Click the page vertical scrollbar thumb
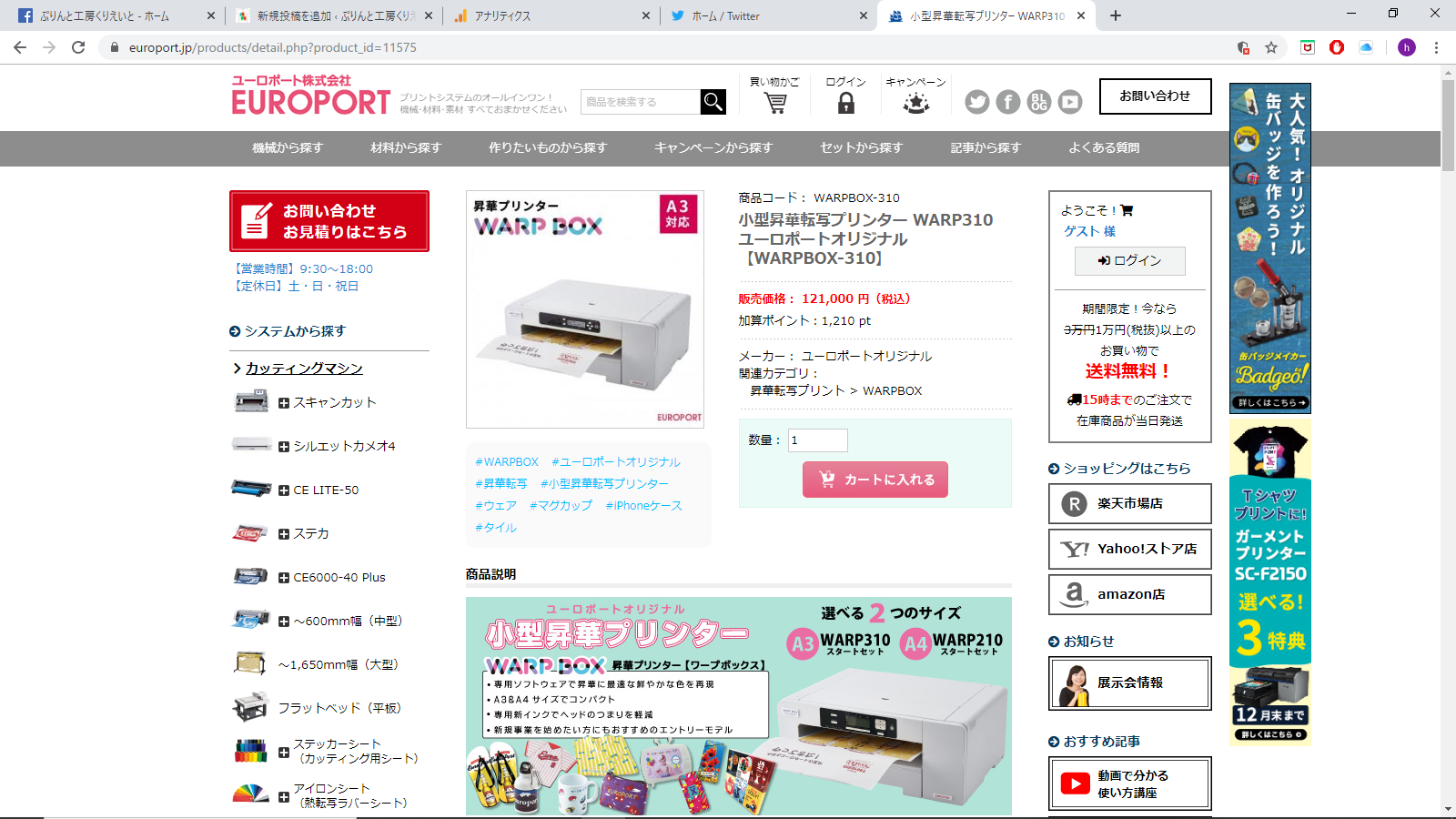This screenshot has height=819, width=1456. [x=1448, y=125]
